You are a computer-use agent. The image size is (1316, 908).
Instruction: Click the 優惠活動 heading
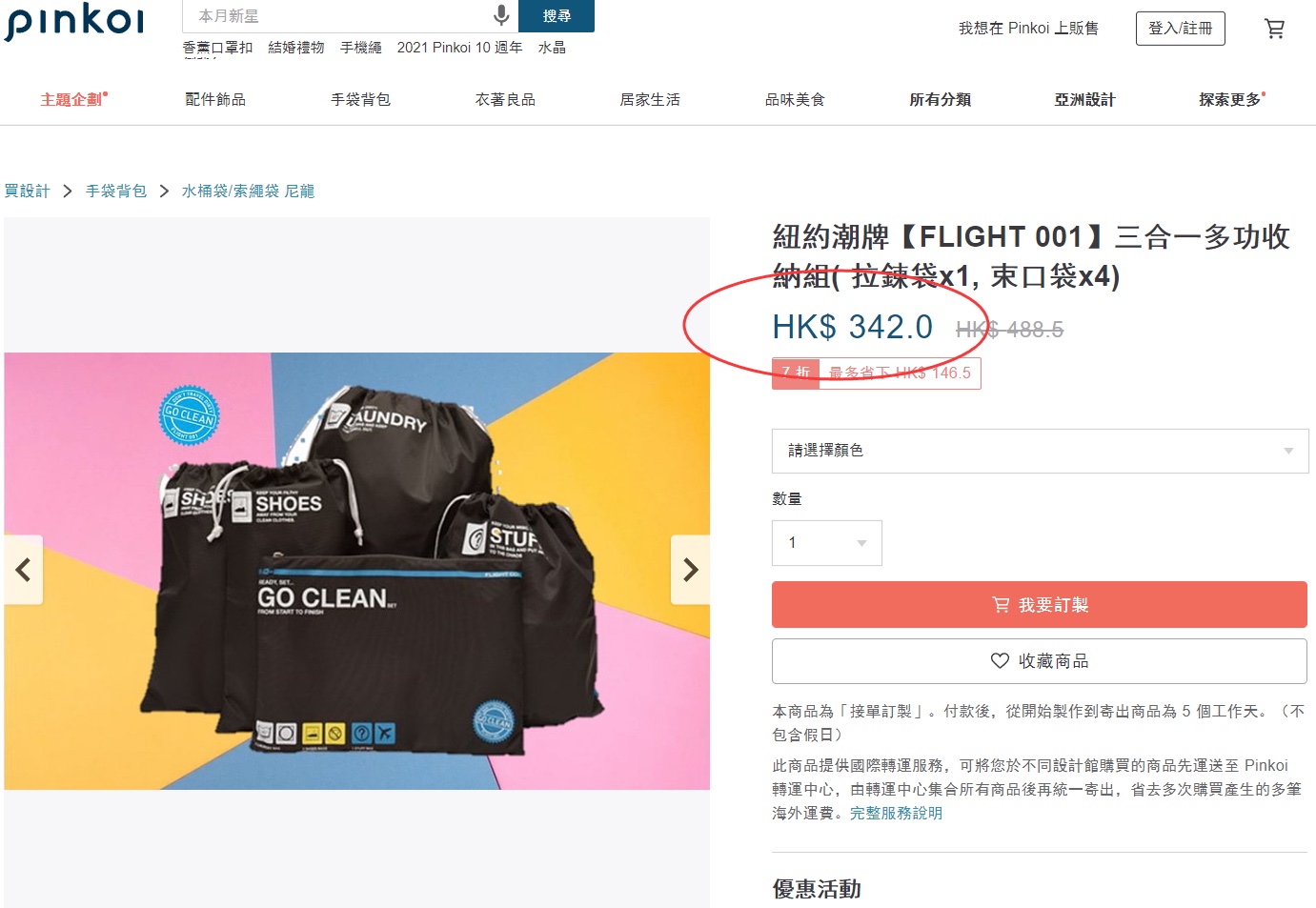(x=817, y=889)
